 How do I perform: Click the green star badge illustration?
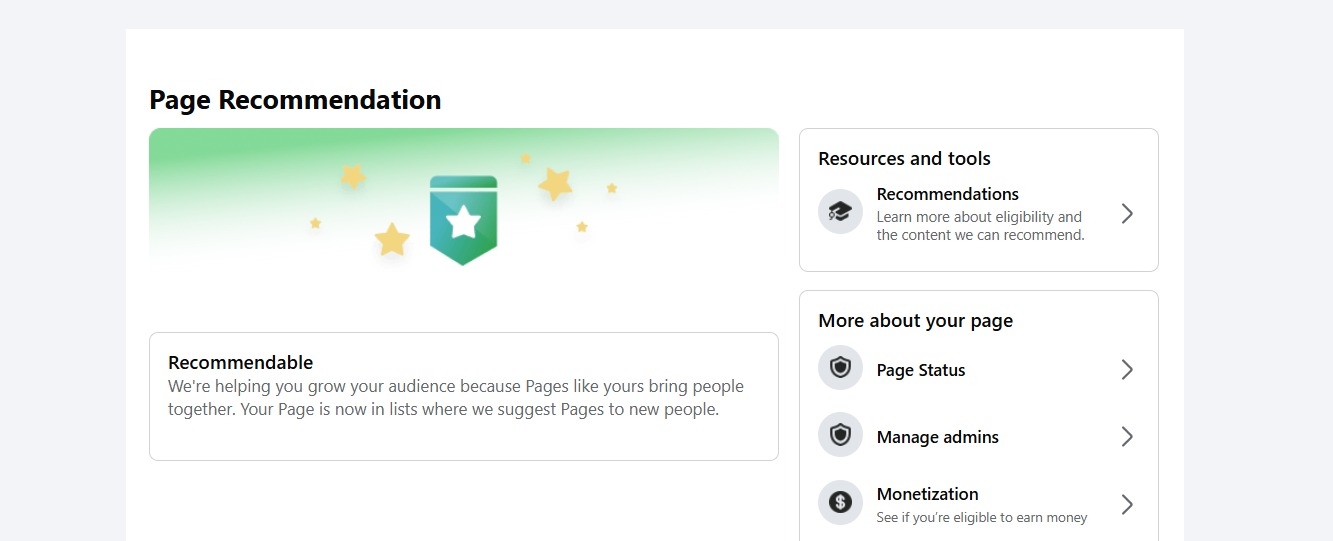[464, 221]
